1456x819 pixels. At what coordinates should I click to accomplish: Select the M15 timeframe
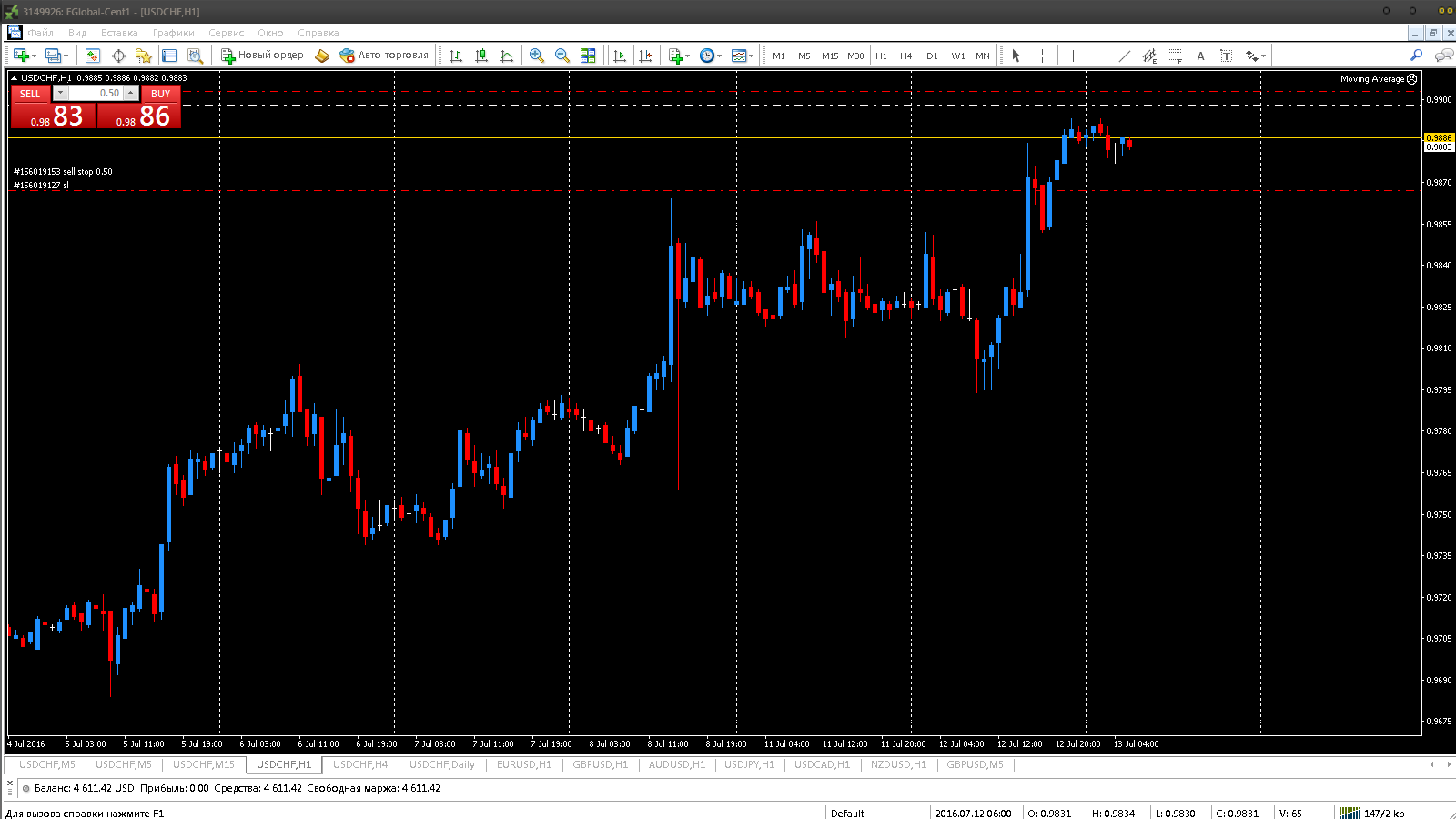830,56
